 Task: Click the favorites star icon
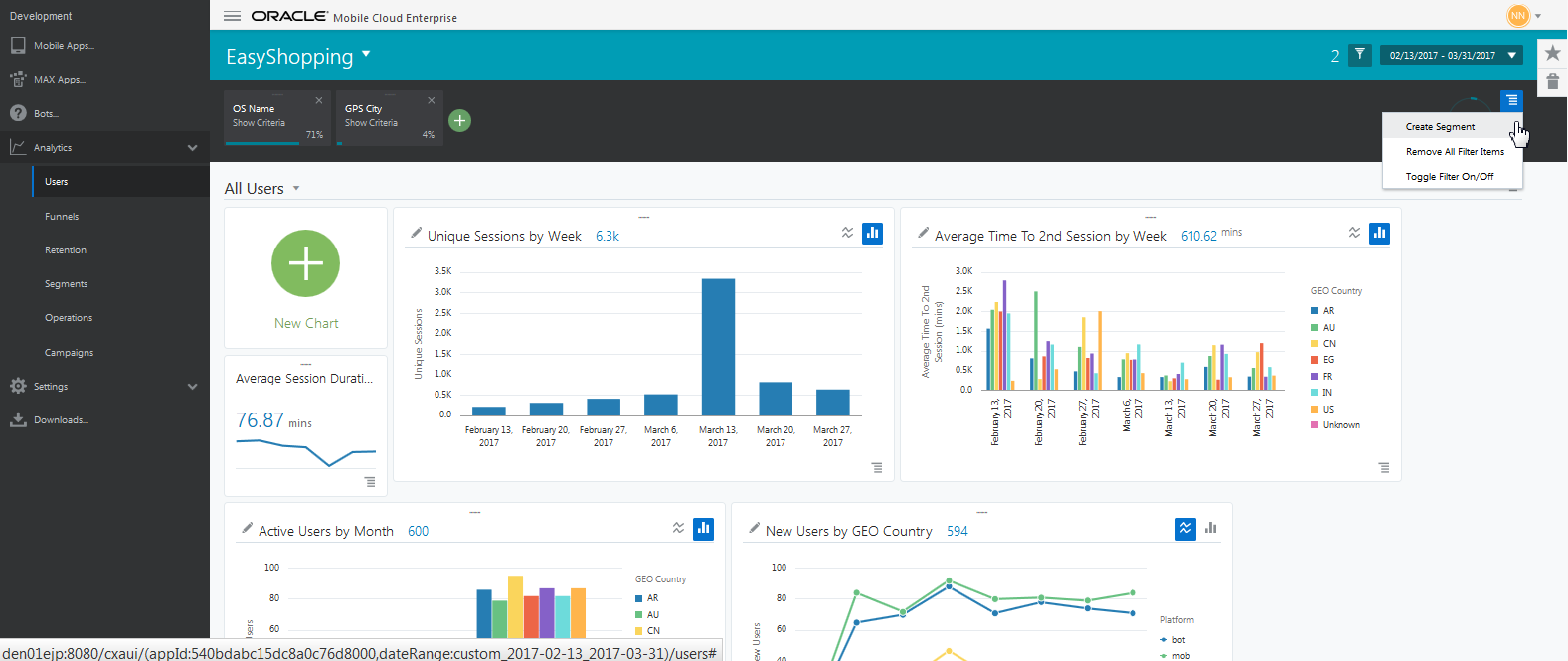1552,53
